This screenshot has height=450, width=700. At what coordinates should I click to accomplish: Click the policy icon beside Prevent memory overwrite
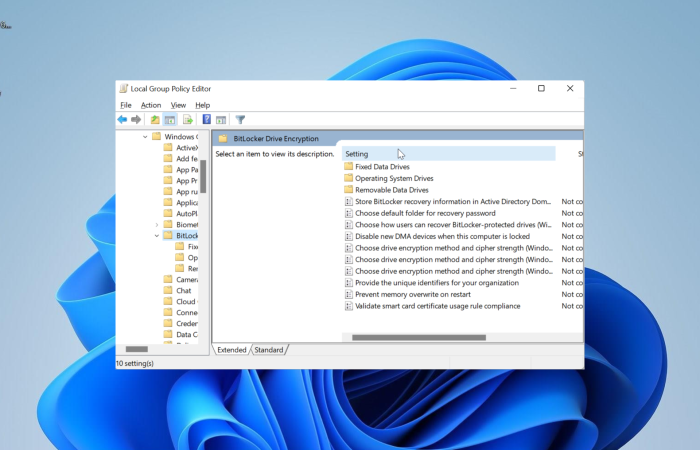click(349, 294)
